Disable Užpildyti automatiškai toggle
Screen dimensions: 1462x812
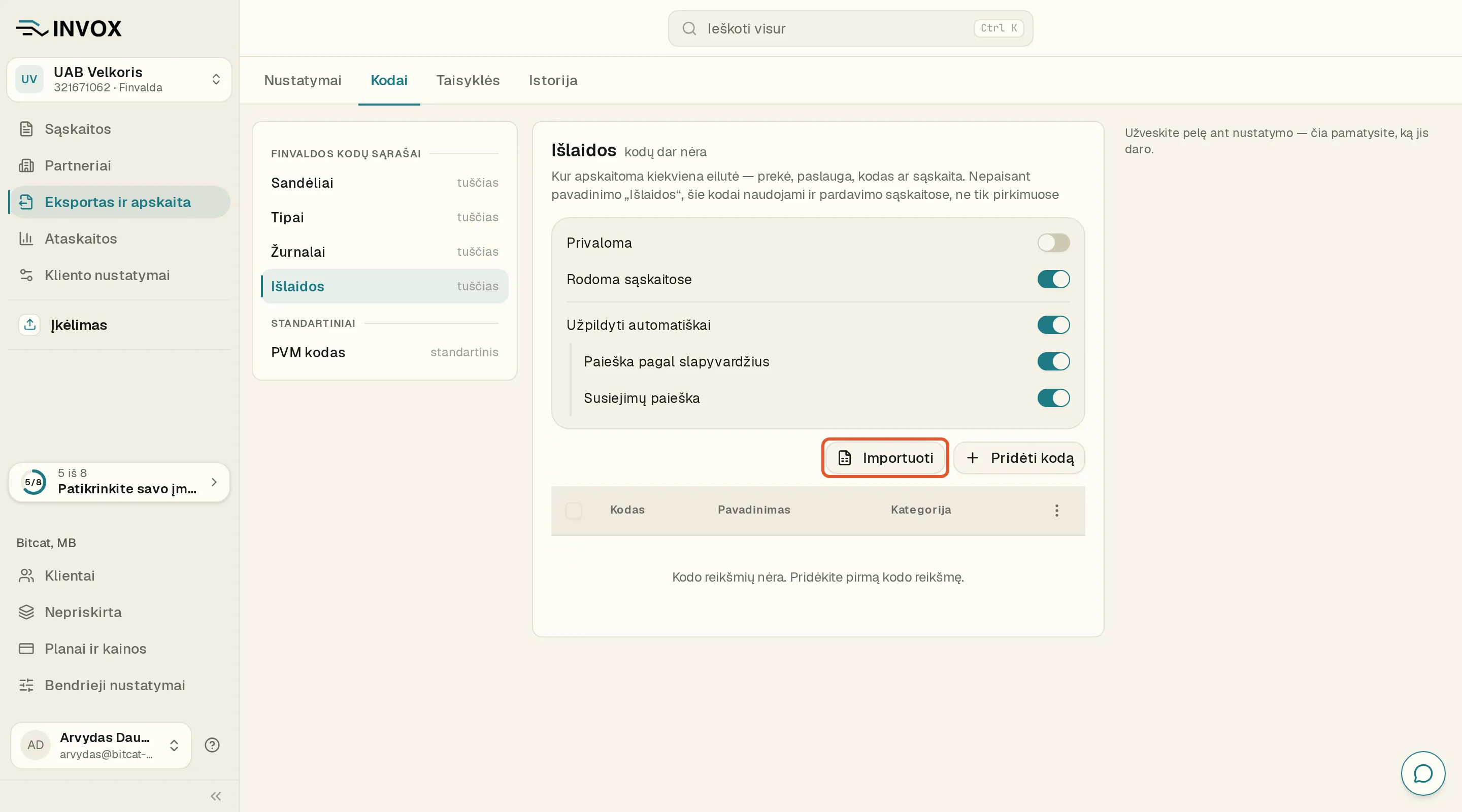click(x=1053, y=325)
